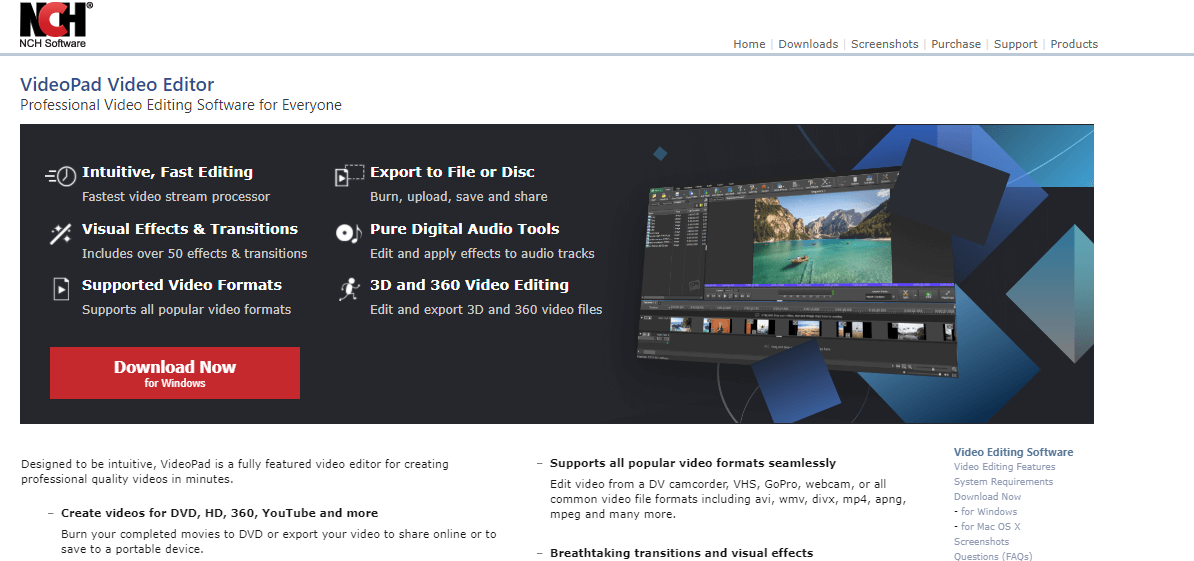Select the for Mac OS X sidebar link
The image size is (1194, 561).
tap(990, 527)
